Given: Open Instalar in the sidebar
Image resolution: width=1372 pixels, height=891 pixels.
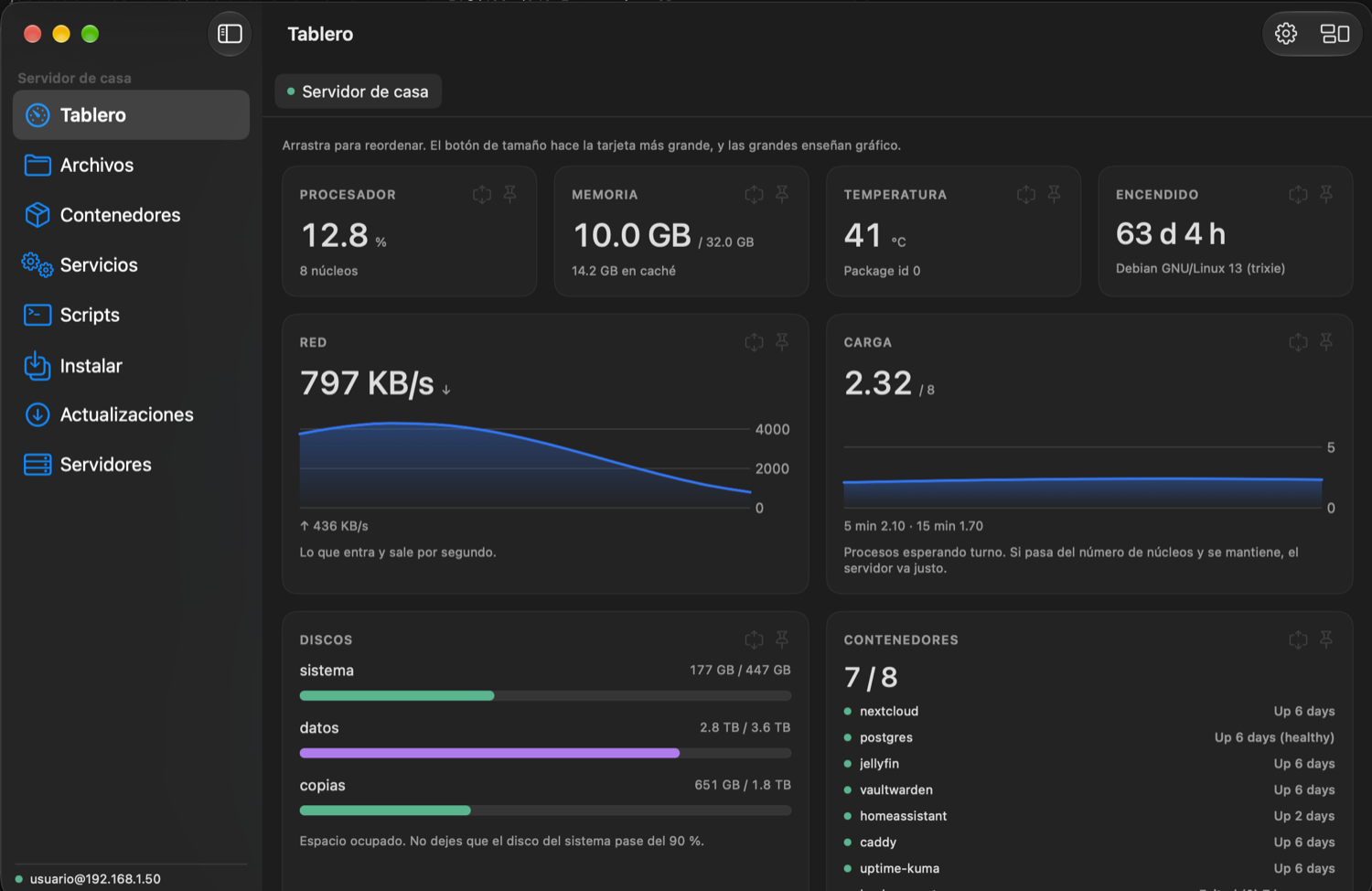Looking at the screenshot, I should coord(131,366).
